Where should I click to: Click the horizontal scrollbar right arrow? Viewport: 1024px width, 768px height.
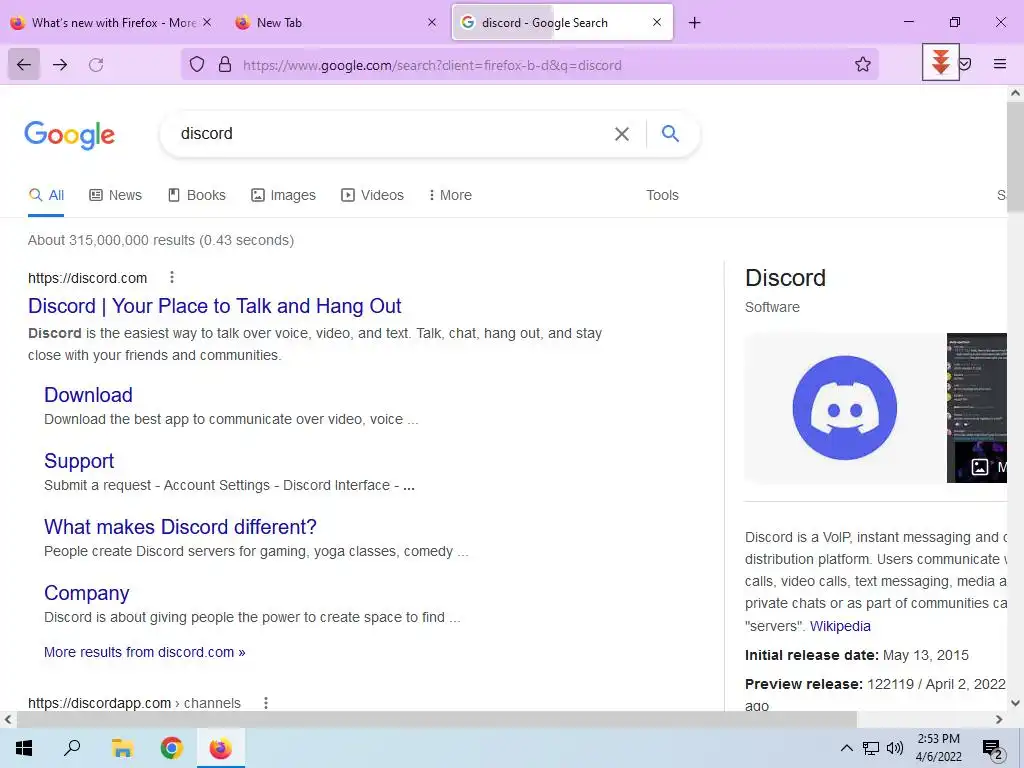coord(999,720)
